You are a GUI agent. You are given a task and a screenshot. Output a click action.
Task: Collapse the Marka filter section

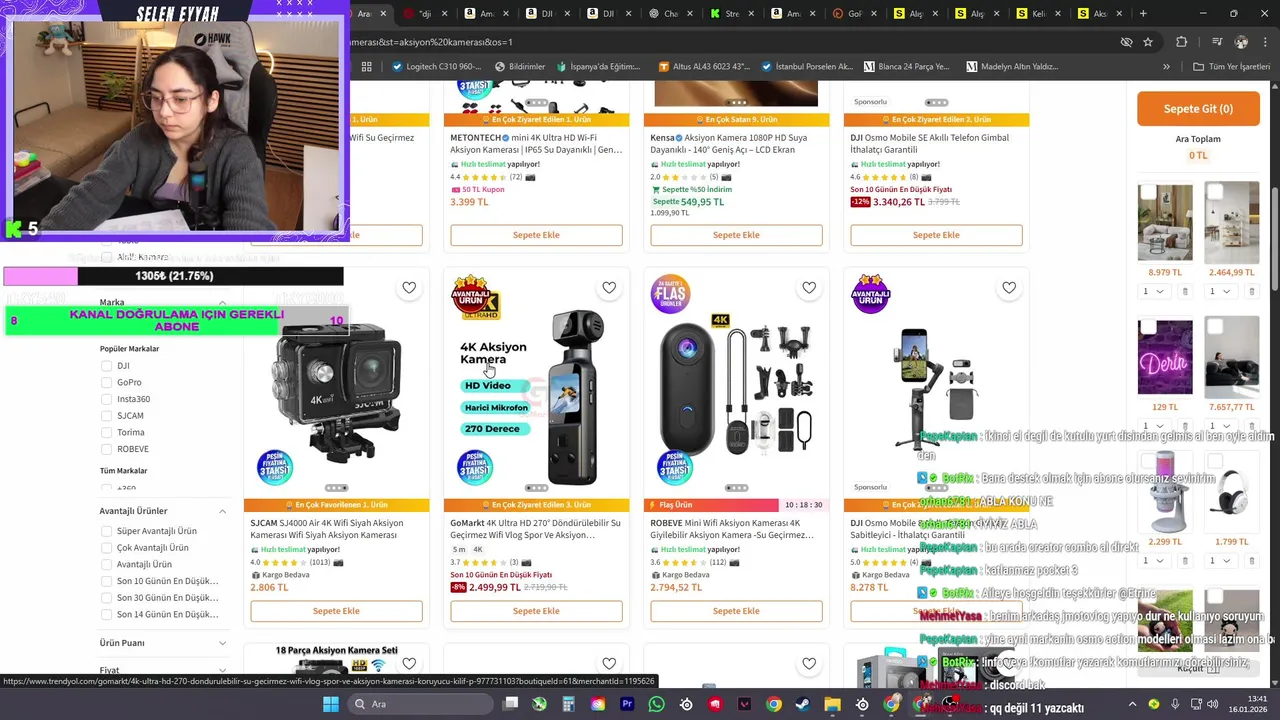(x=222, y=302)
